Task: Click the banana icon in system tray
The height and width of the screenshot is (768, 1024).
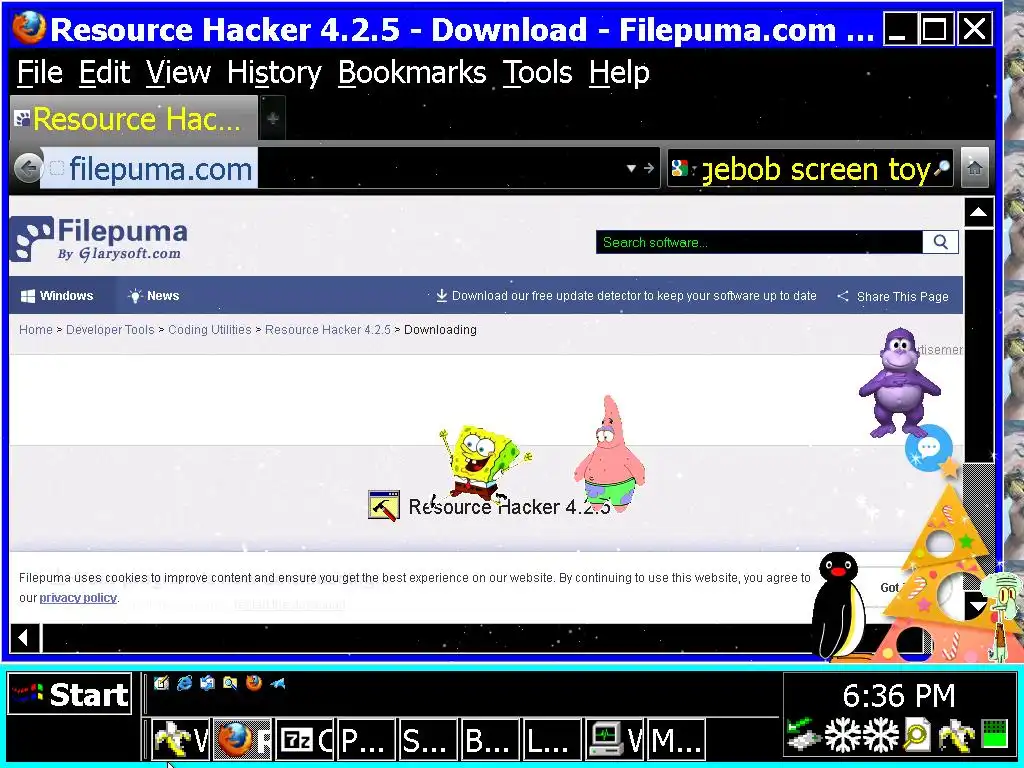Action: tap(955, 735)
